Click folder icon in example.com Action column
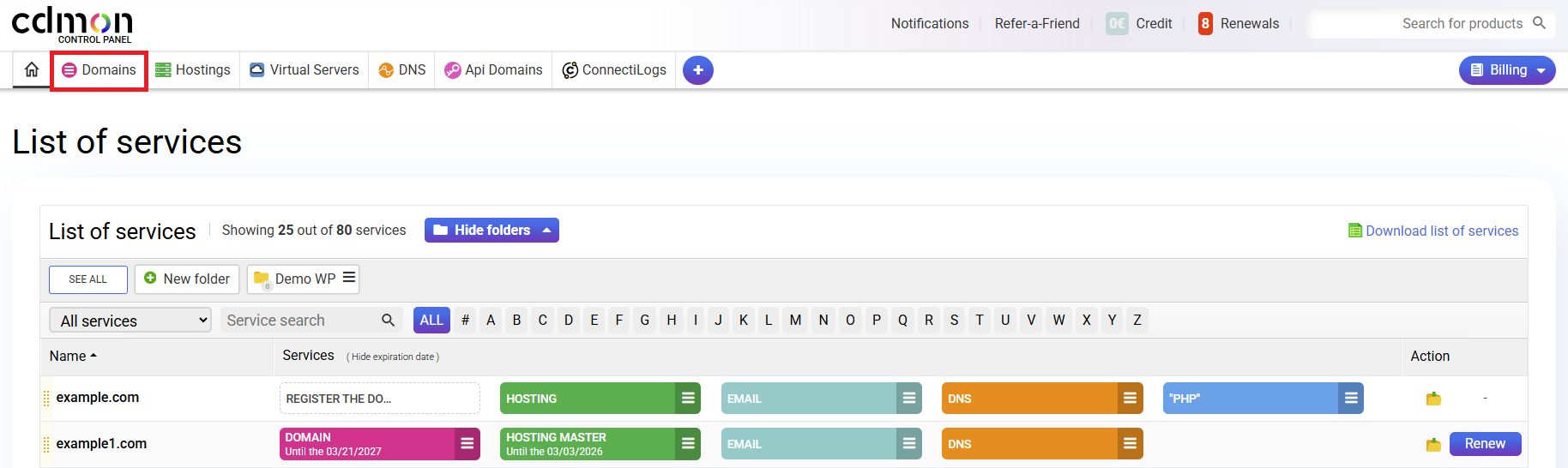Image resolution: width=1568 pixels, height=468 pixels. [x=1433, y=399]
